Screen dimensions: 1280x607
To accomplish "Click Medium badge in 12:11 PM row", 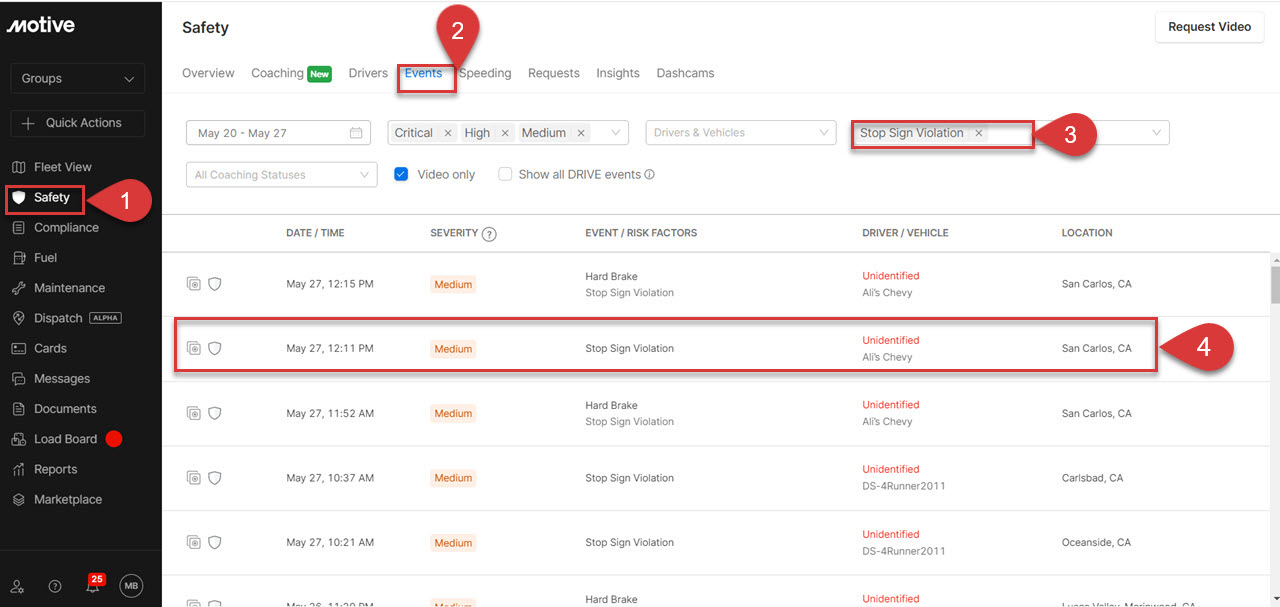I will [x=453, y=349].
